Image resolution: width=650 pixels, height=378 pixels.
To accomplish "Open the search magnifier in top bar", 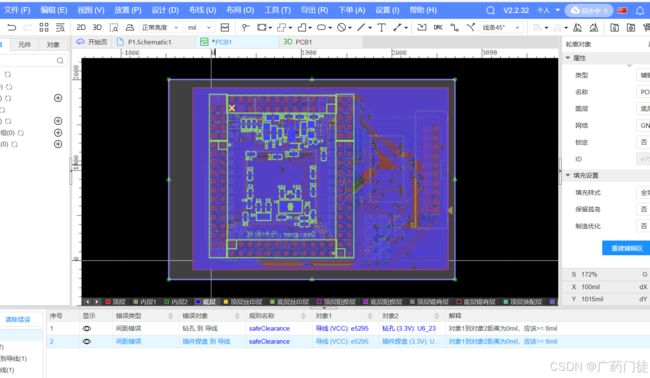I will [x=490, y=10].
